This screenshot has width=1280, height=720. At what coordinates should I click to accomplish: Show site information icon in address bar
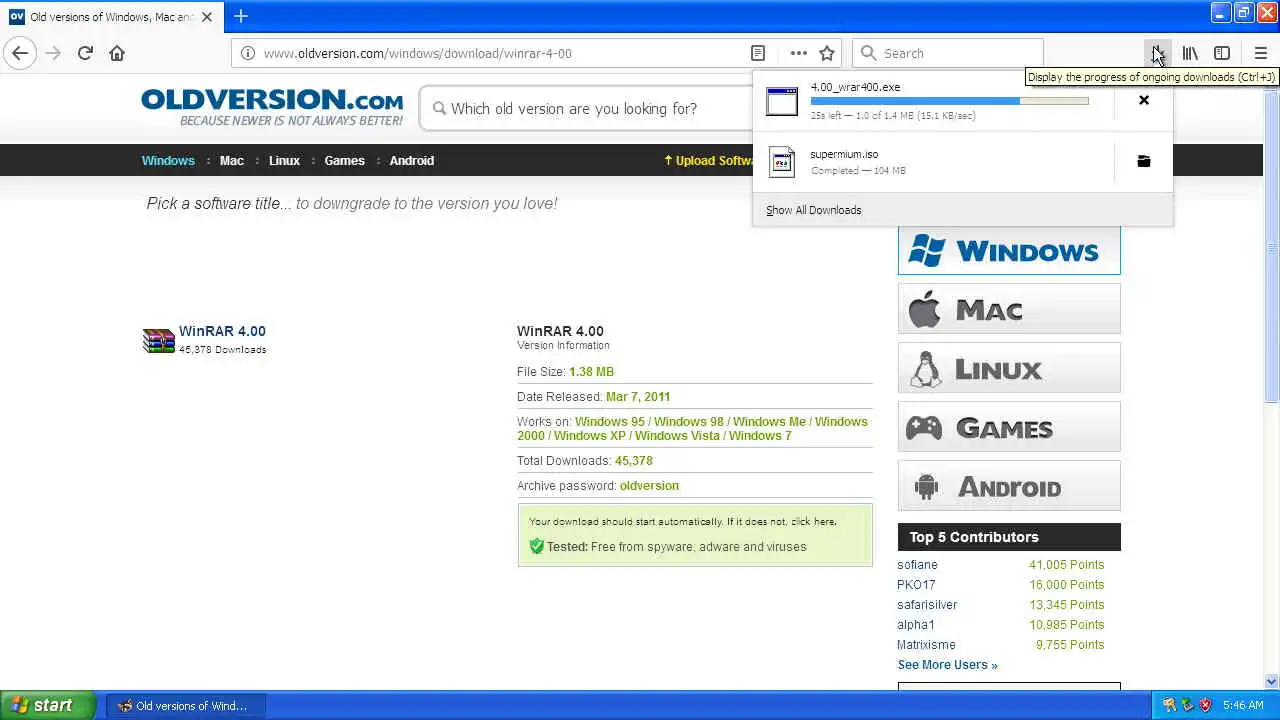(247, 53)
